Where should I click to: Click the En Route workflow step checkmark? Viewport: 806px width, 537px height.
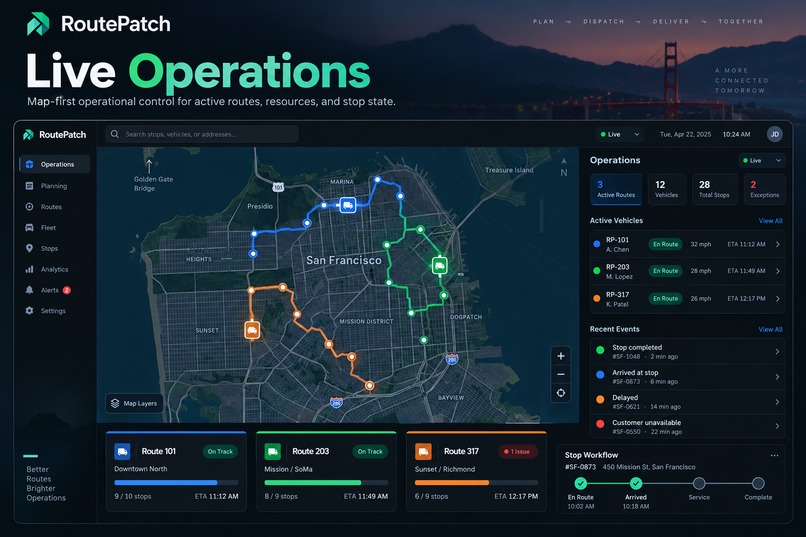coord(581,483)
